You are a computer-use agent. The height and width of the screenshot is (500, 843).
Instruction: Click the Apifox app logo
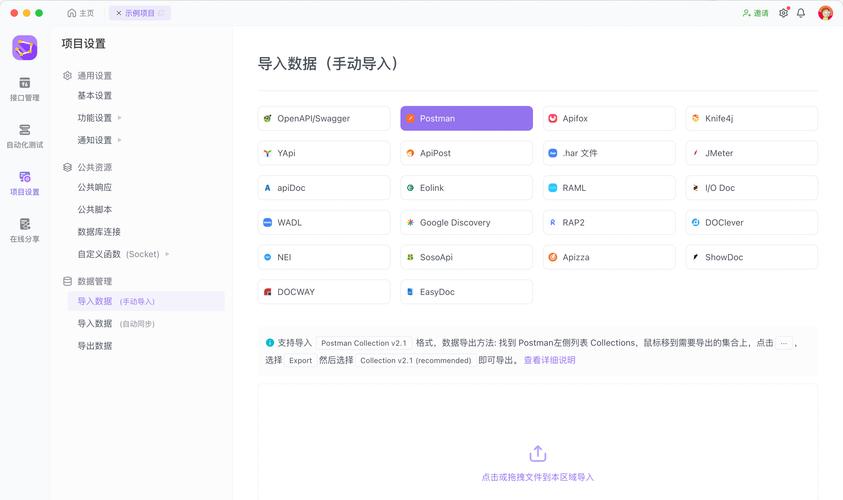tap(25, 48)
